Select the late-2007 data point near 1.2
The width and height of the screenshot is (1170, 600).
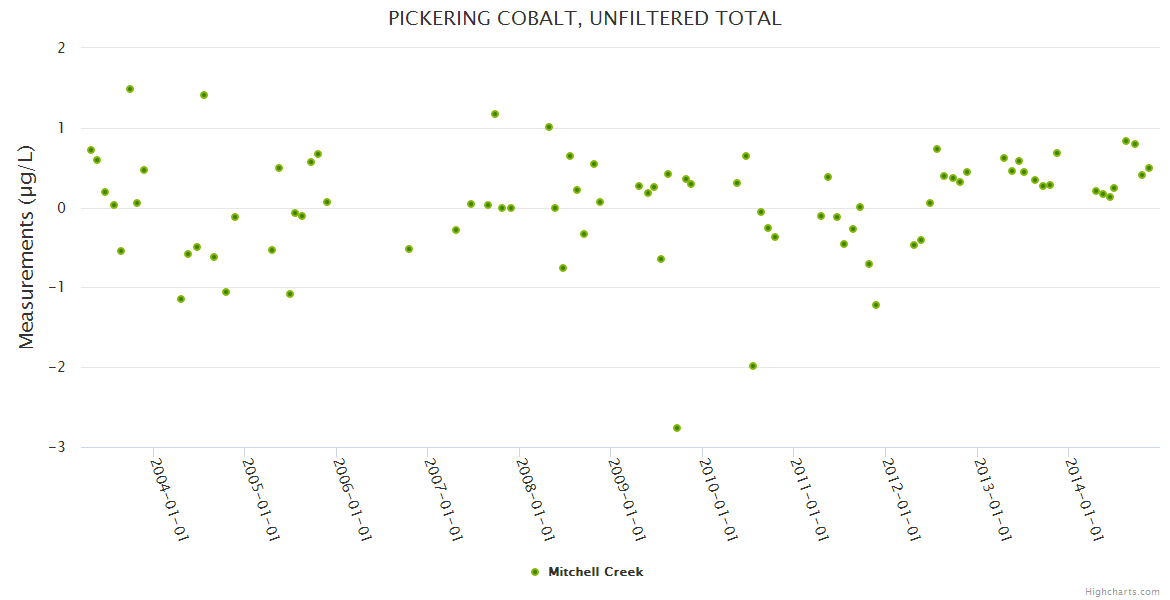click(495, 114)
